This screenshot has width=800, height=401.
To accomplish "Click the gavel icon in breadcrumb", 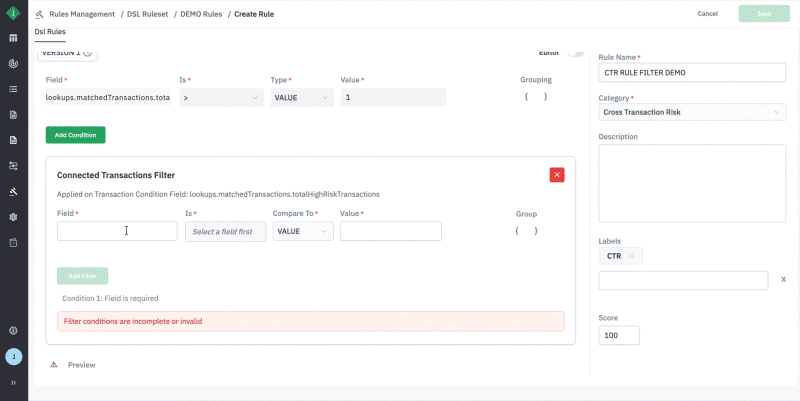I will coord(39,14).
